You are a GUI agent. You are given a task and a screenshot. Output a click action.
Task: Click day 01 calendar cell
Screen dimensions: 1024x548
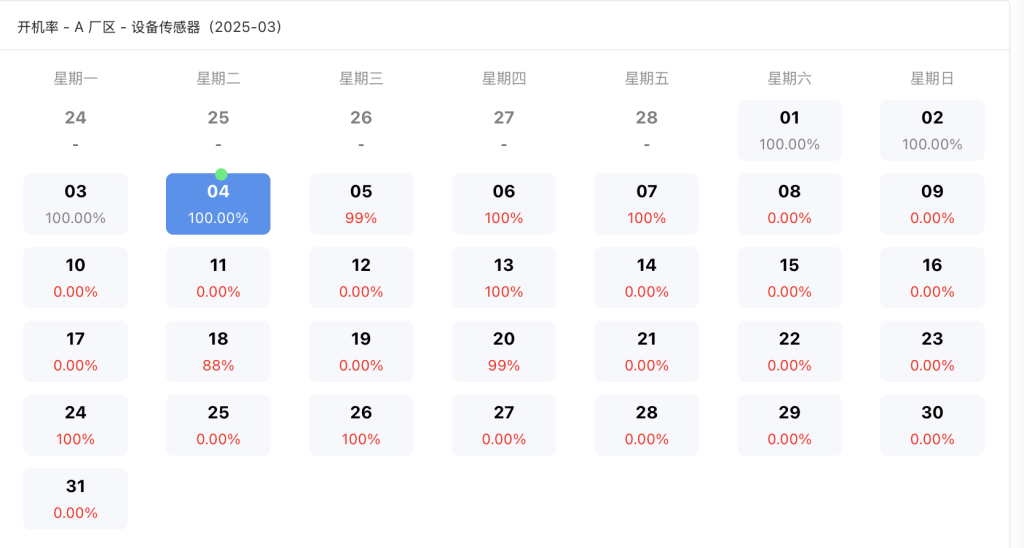[789, 130]
